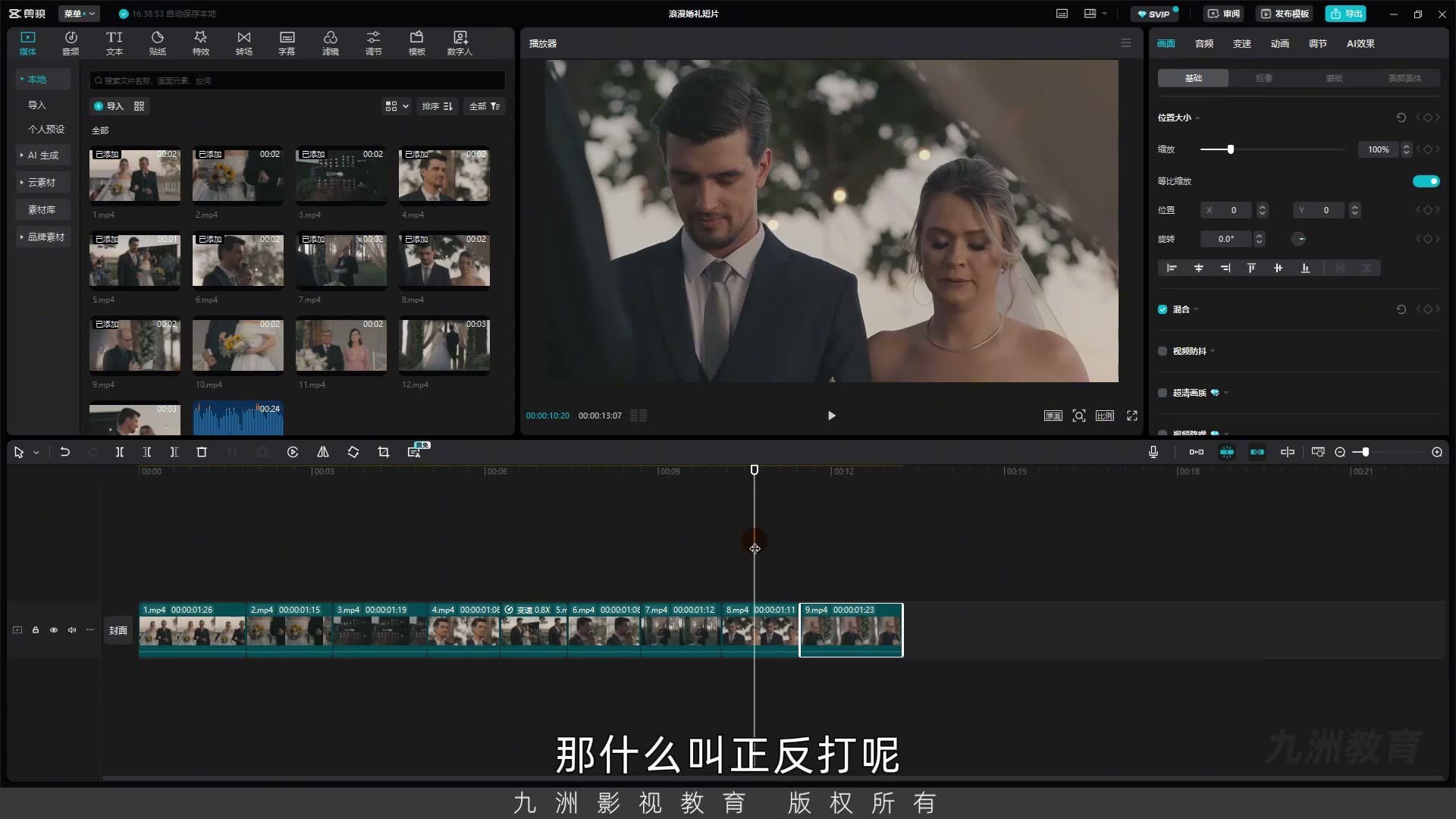
Task: Zoom out the timeline with minus icon
Action: (x=1340, y=452)
